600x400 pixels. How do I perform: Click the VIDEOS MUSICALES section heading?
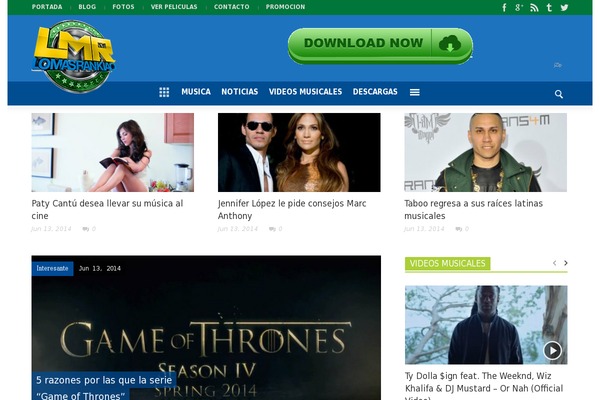(x=447, y=263)
